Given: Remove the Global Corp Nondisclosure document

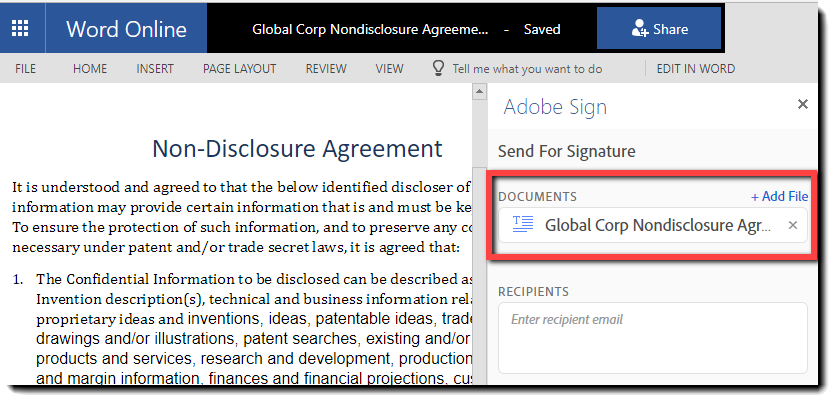Looking at the screenshot, I should click(792, 225).
